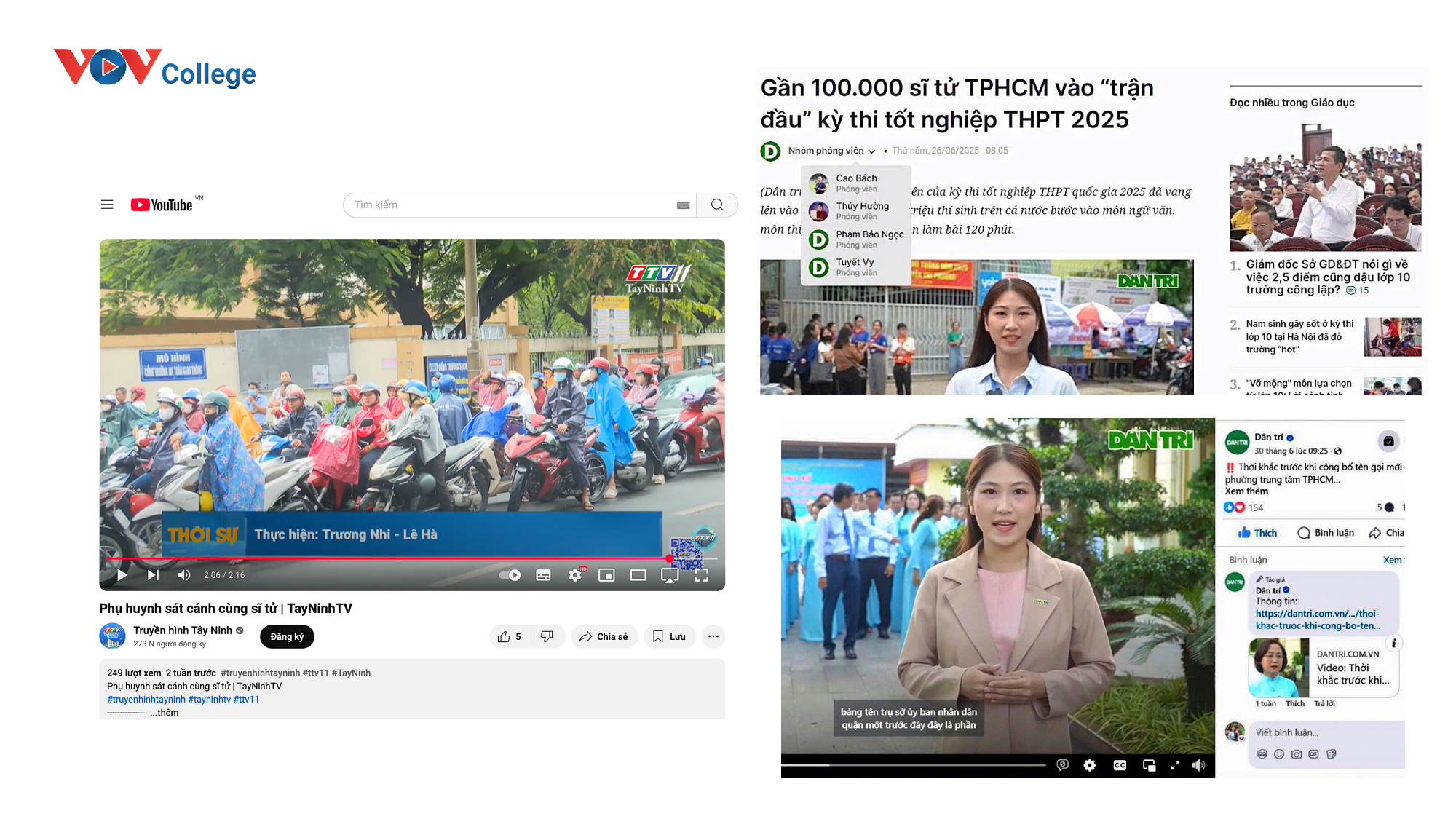Image resolution: width=1456 pixels, height=819 pixels.
Task: Open the 'Video: Thời khắc trước khi...' preview card
Action: point(1324,668)
